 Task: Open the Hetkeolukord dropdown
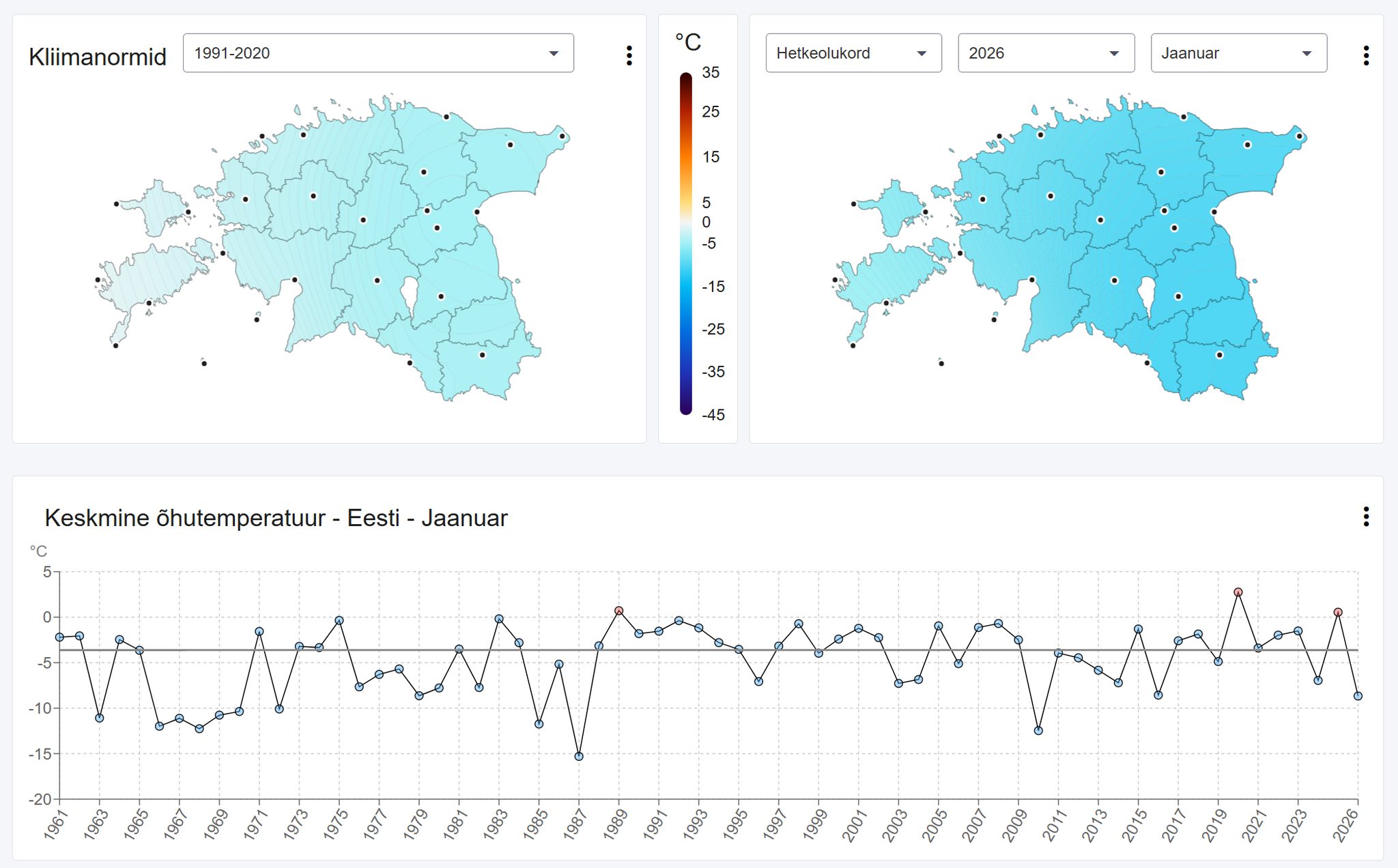point(853,53)
